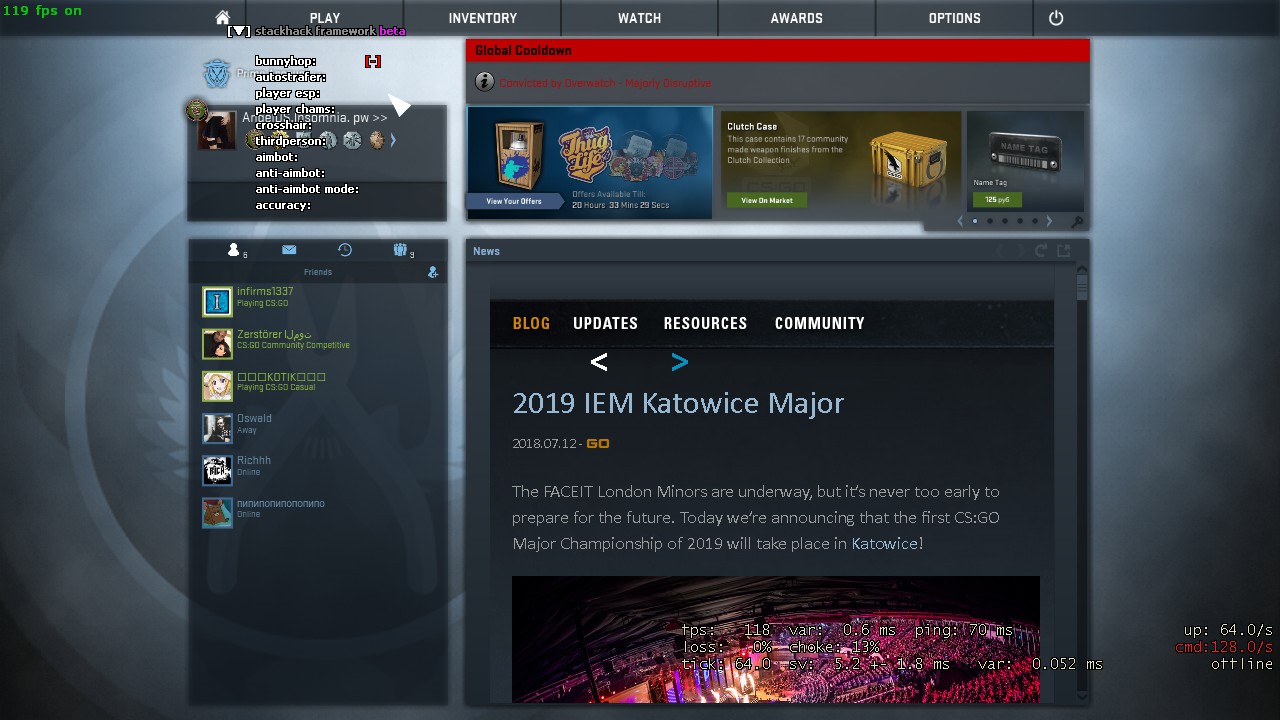Select the third store page dot
The image size is (1280, 720).
1005,221
